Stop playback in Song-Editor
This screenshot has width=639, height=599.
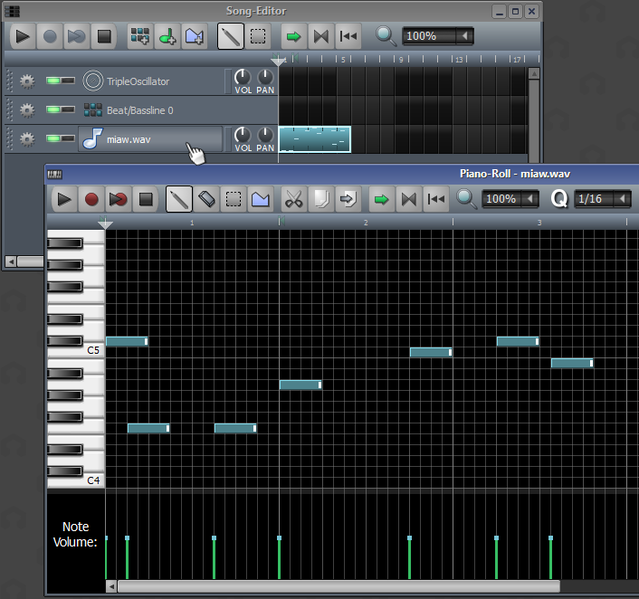point(104,37)
